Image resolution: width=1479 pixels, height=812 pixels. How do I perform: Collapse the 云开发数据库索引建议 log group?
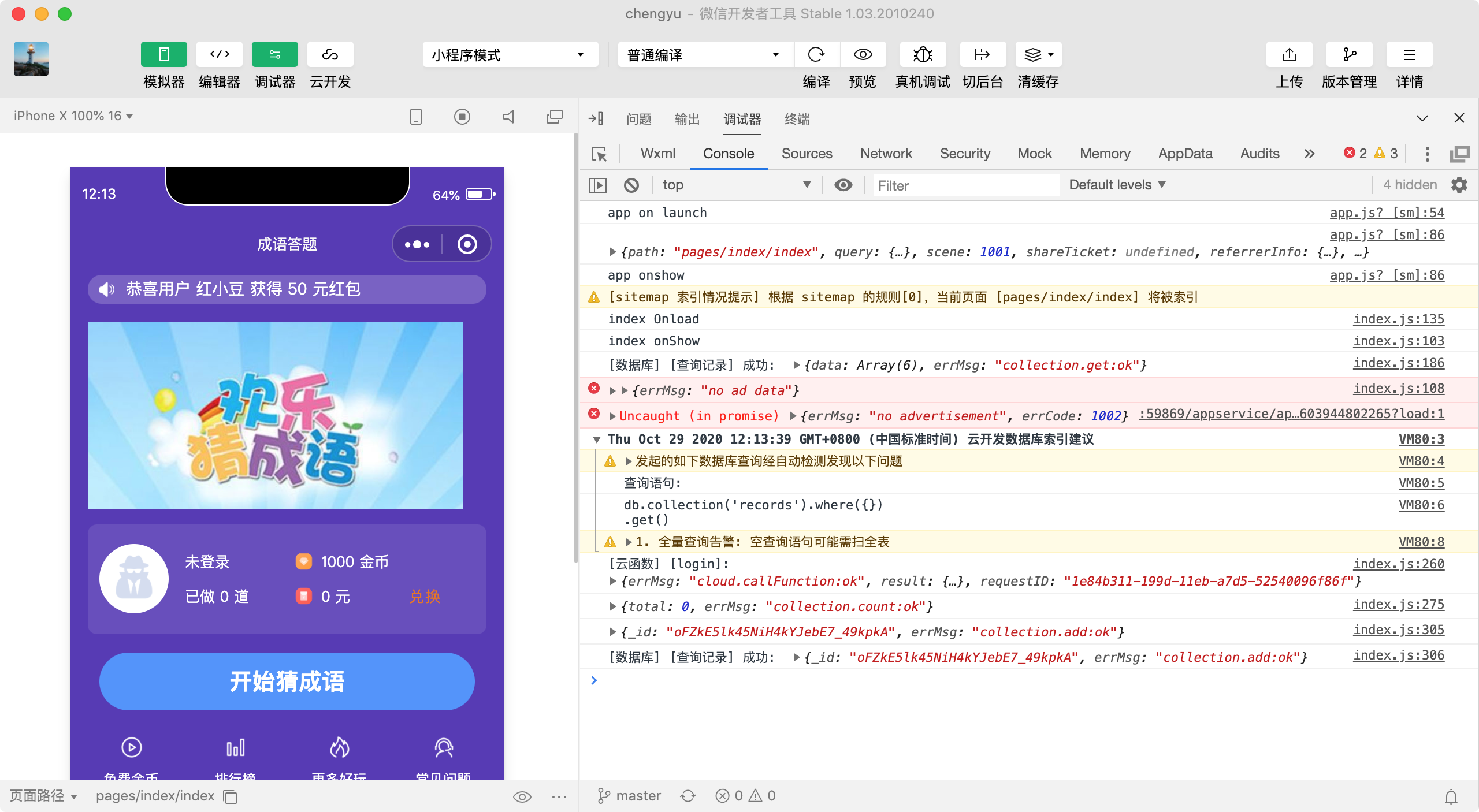tap(597, 439)
